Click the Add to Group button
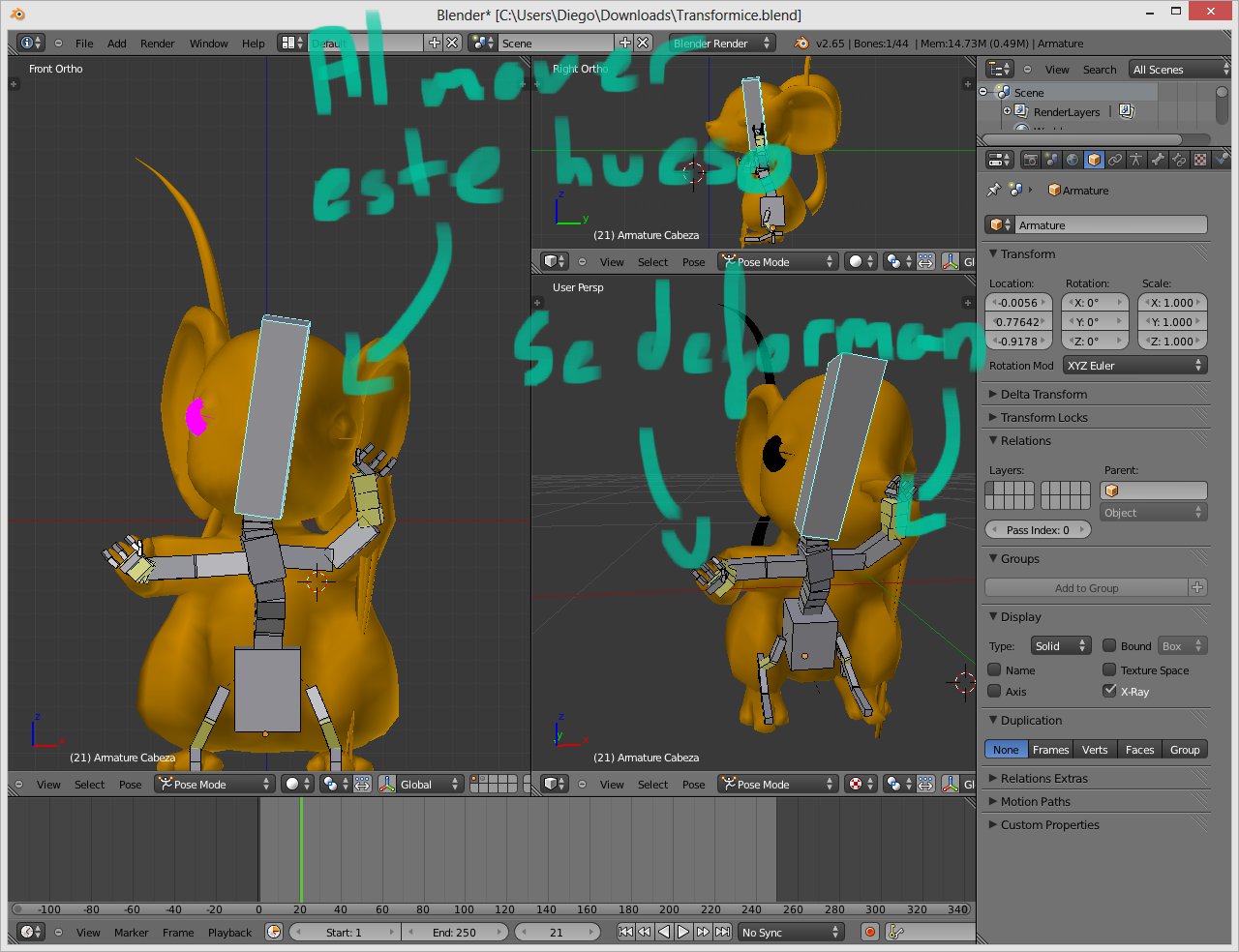 [x=1086, y=587]
